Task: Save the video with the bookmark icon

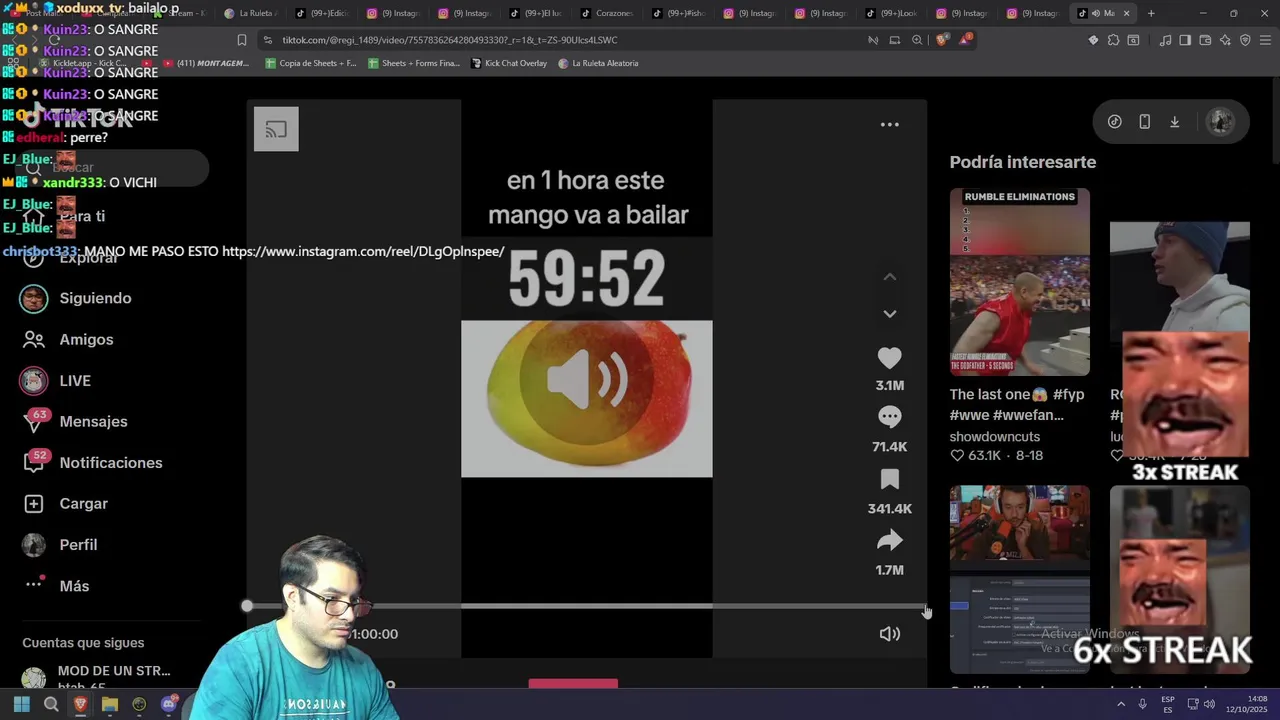Action: coord(889,479)
